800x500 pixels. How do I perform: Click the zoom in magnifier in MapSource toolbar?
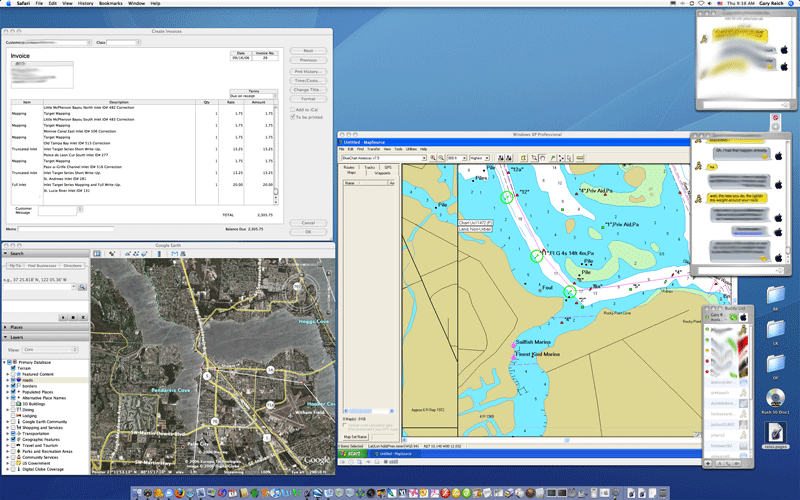(x=433, y=158)
